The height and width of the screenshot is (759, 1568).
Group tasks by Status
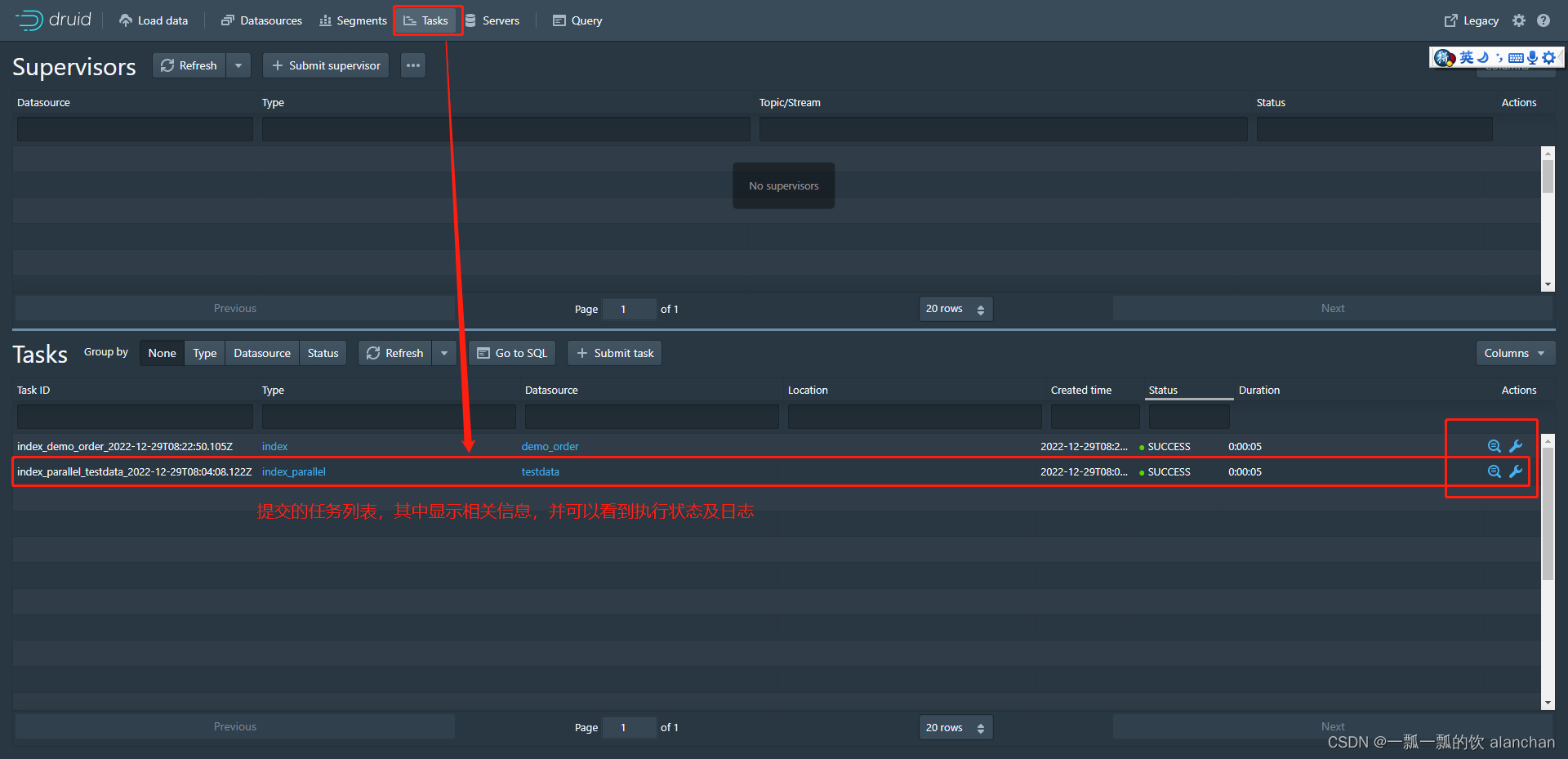coord(323,353)
